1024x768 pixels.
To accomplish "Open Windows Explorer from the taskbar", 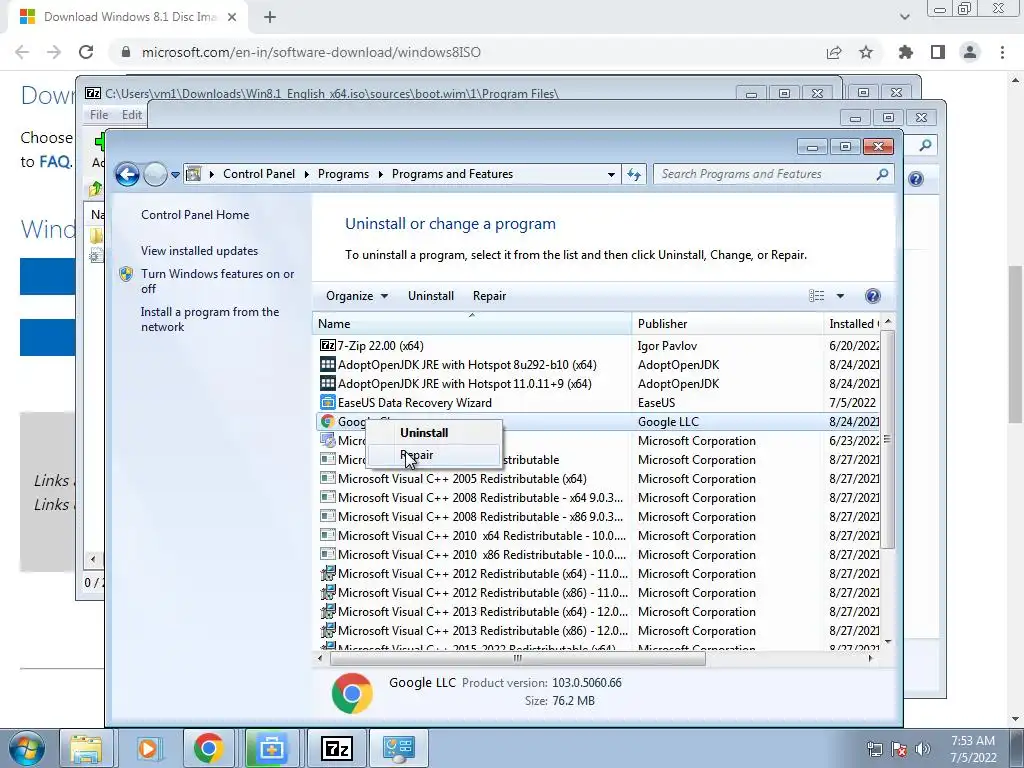I will coord(86,748).
